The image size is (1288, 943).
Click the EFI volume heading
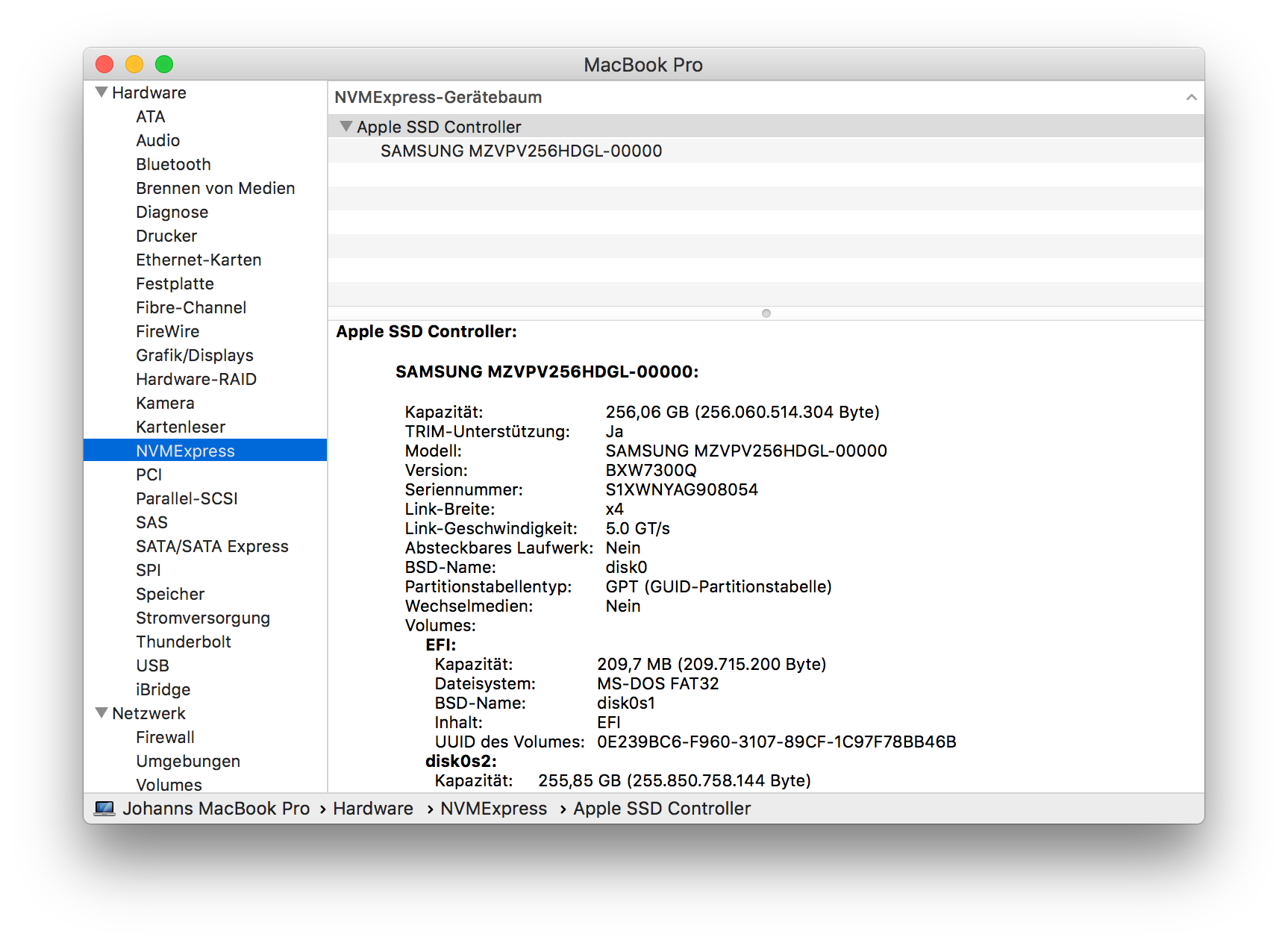[x=441, y=645]
